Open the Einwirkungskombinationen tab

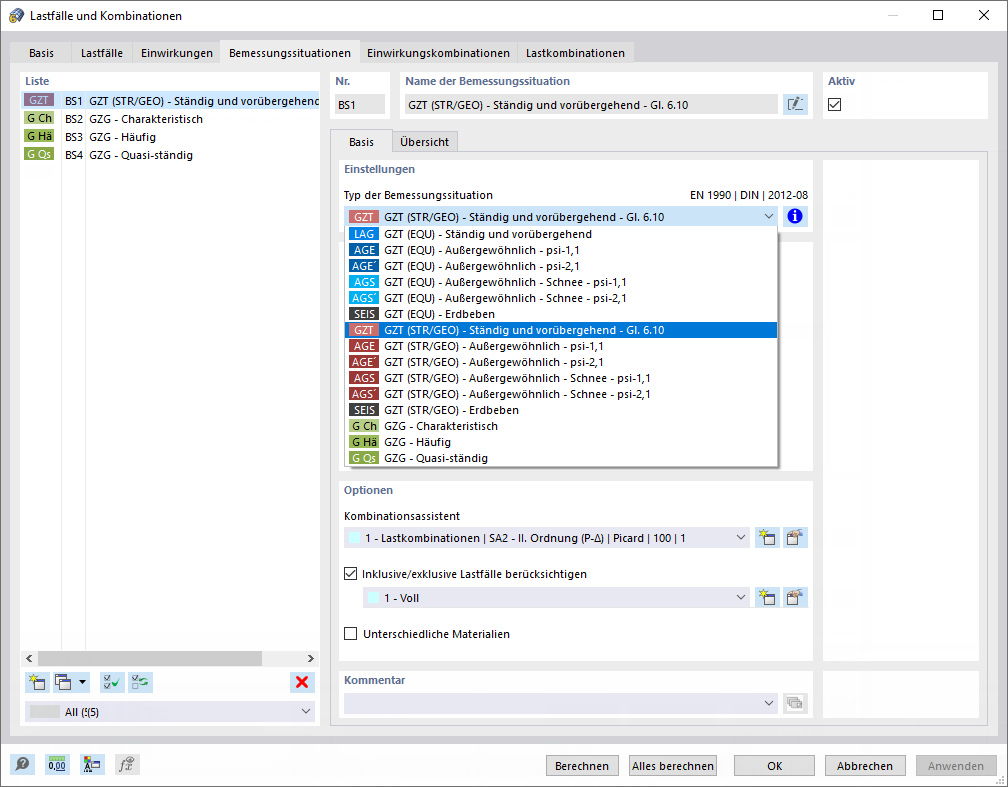point(438,53)
